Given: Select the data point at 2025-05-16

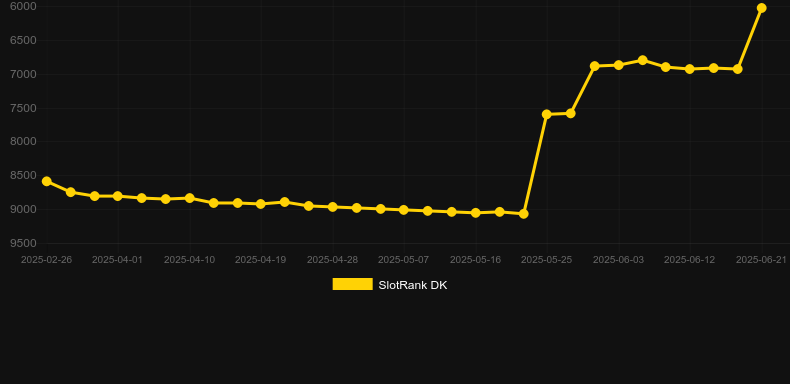Looking at the screenshot, I should point(475,213).
